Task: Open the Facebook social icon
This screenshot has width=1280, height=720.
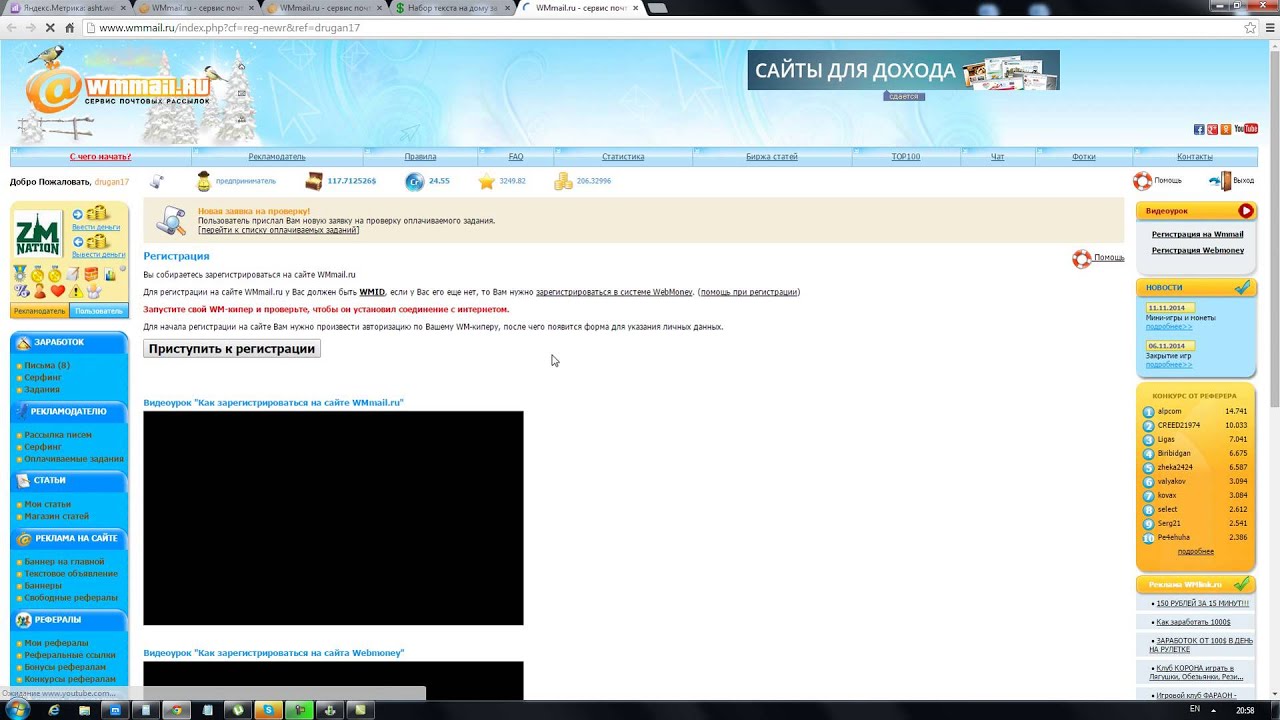Action: [x=1199, y=129]
